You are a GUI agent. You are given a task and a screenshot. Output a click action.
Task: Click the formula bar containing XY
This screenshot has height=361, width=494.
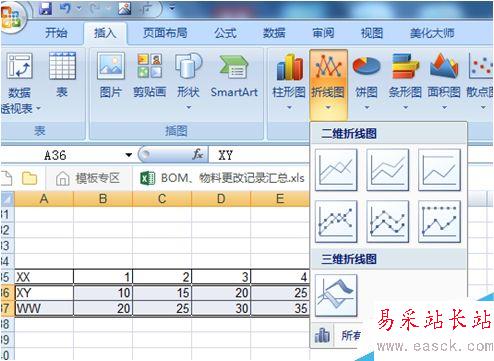coord(259,155)
